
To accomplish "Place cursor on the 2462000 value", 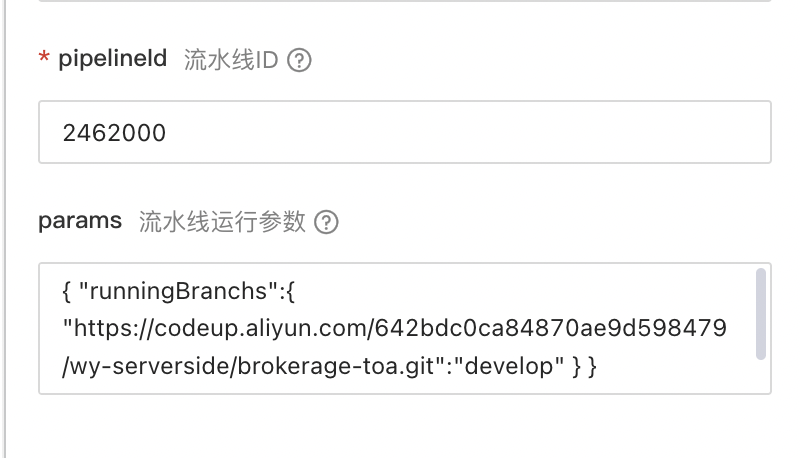I will [x=114, y=132].
